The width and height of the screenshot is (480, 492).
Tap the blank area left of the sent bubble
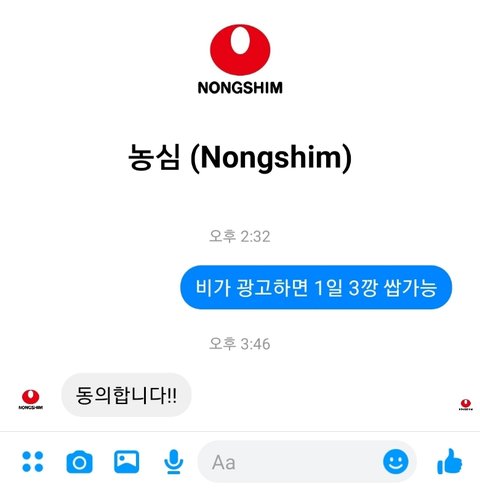90,287
